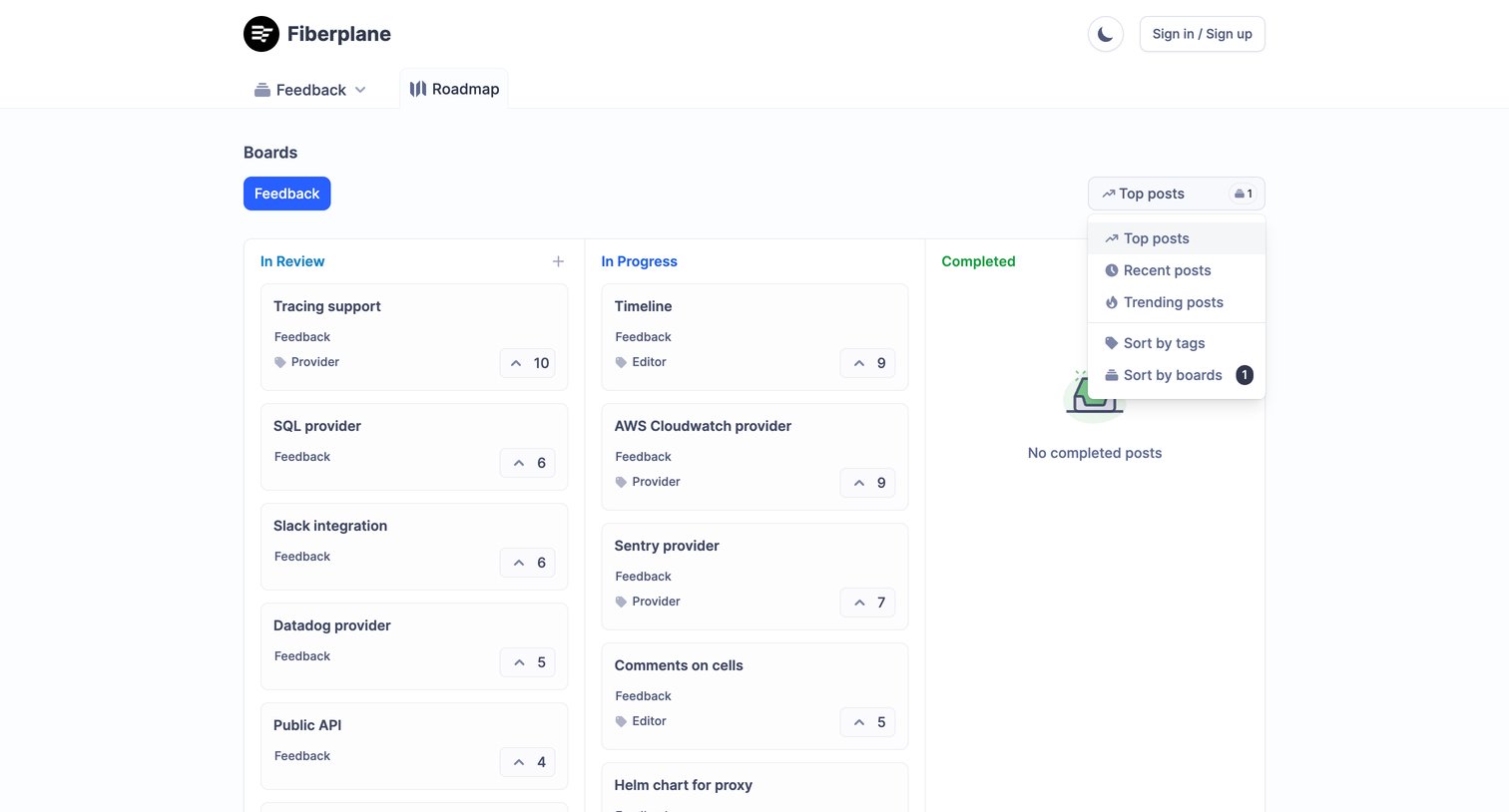Upvote the Public API post
Screen dimensions: 1509x812
tap(527, 762)
